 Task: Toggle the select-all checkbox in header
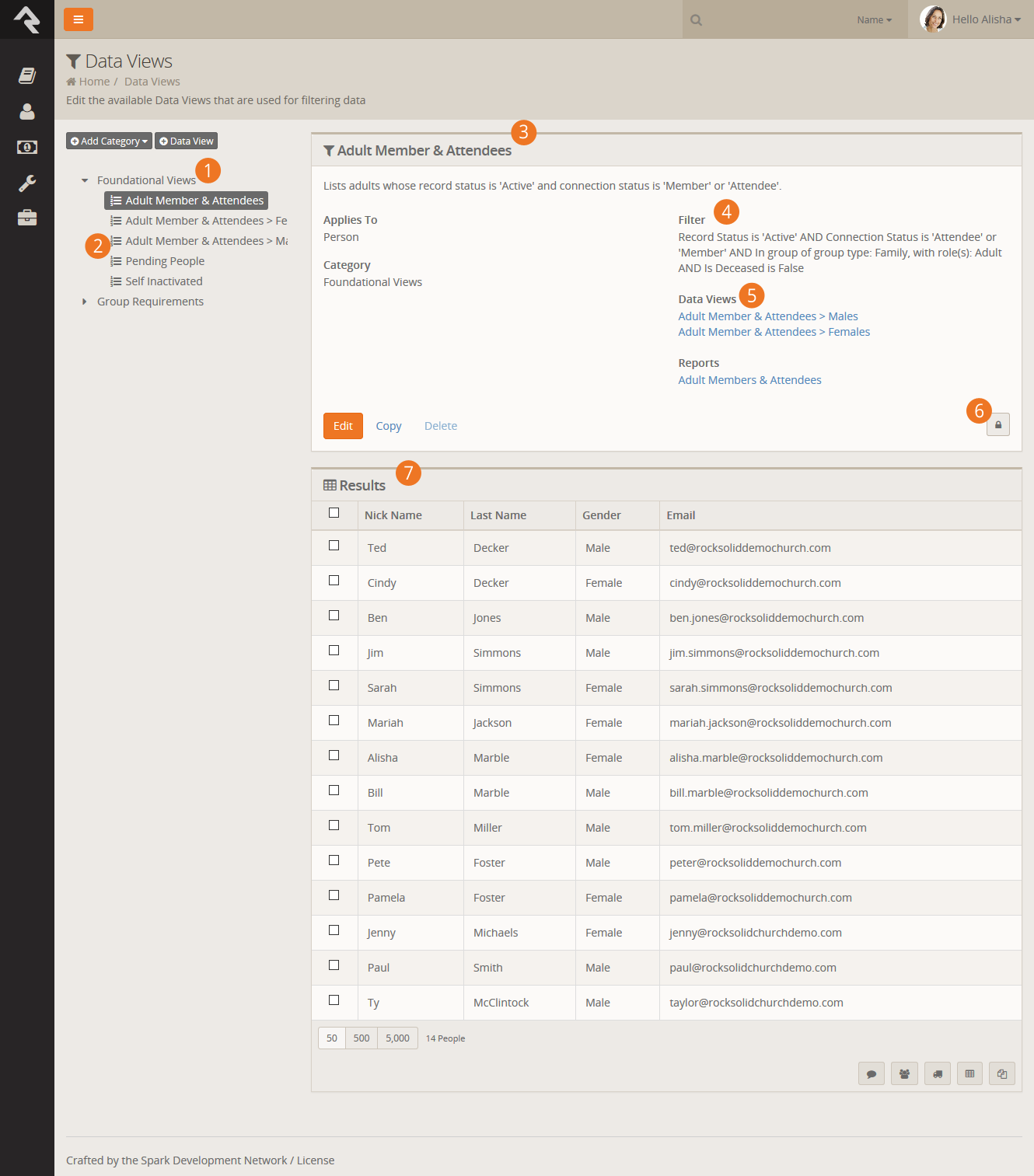click(x=334, y=513)
